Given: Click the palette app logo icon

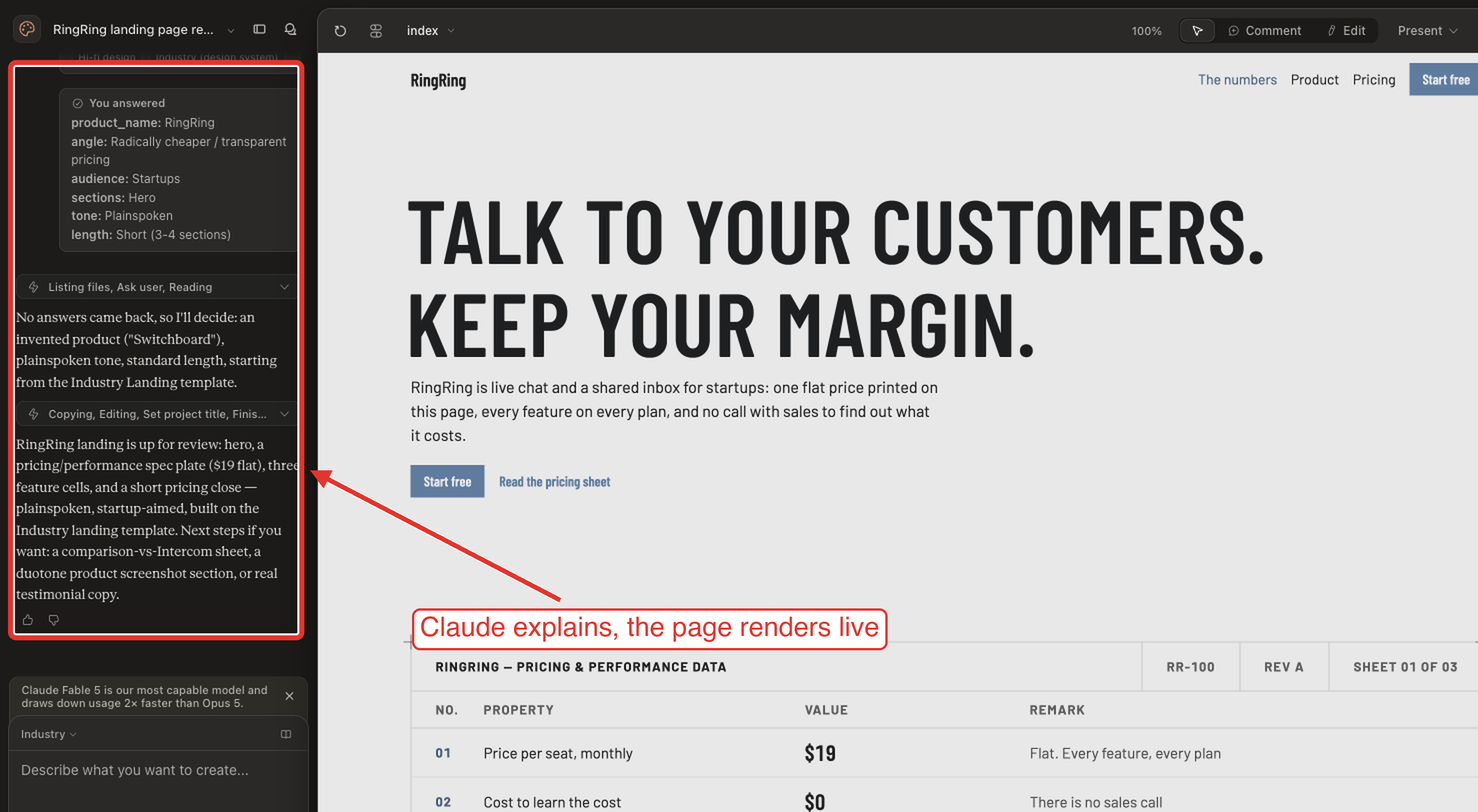Looking at the screenshot, I should pyautogui.click(x=27, y=30).
